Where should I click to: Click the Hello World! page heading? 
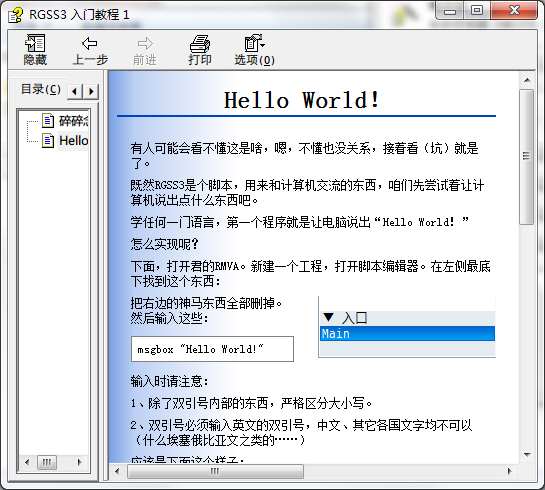click(x=302, y=100)
